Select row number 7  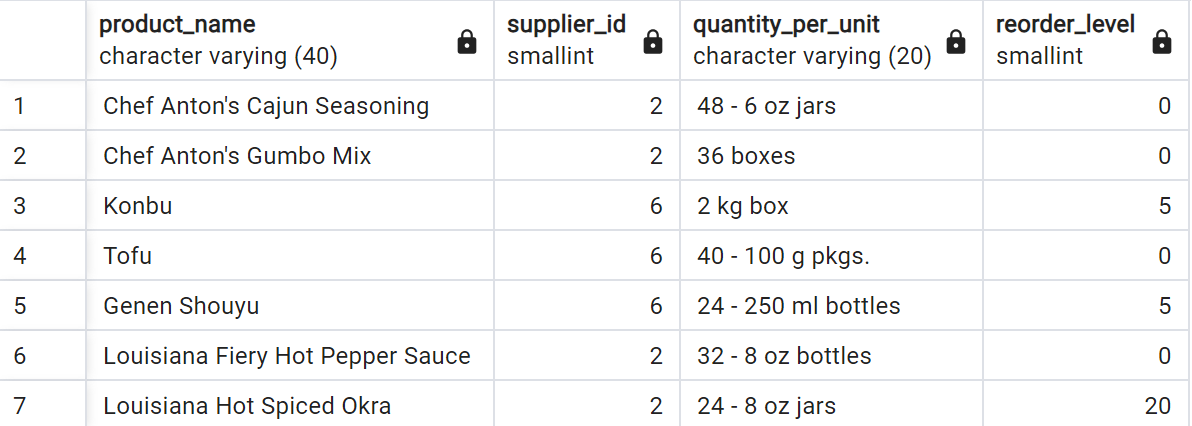[x=43, y=403]
